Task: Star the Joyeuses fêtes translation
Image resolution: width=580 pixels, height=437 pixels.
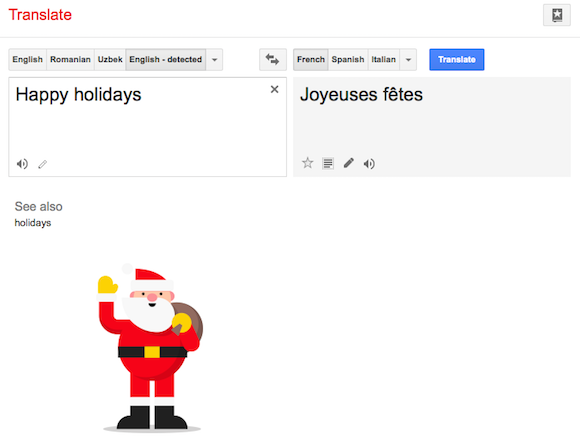Action: (307, 163)
